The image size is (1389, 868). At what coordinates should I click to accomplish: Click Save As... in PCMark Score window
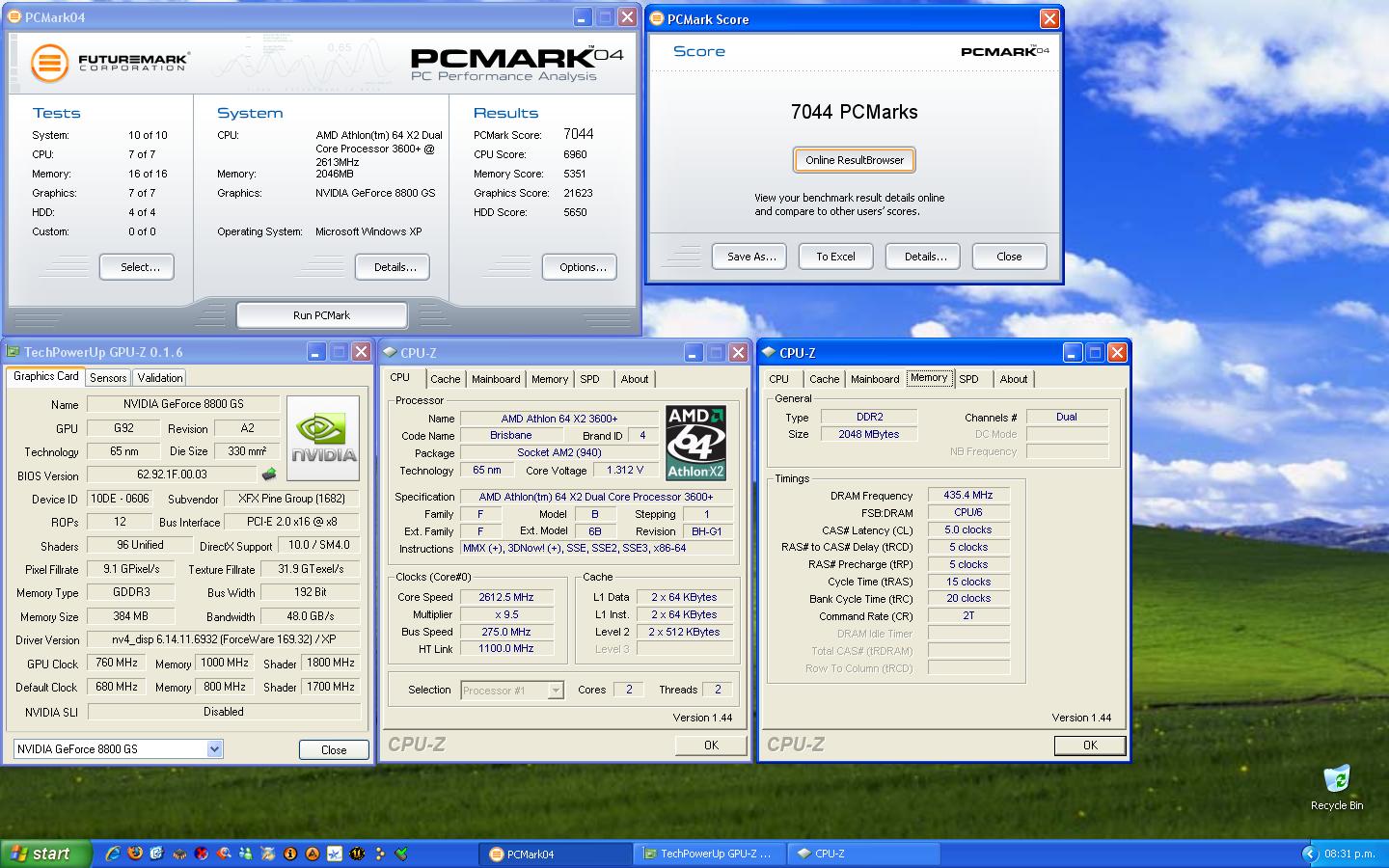tap(750, 257)
